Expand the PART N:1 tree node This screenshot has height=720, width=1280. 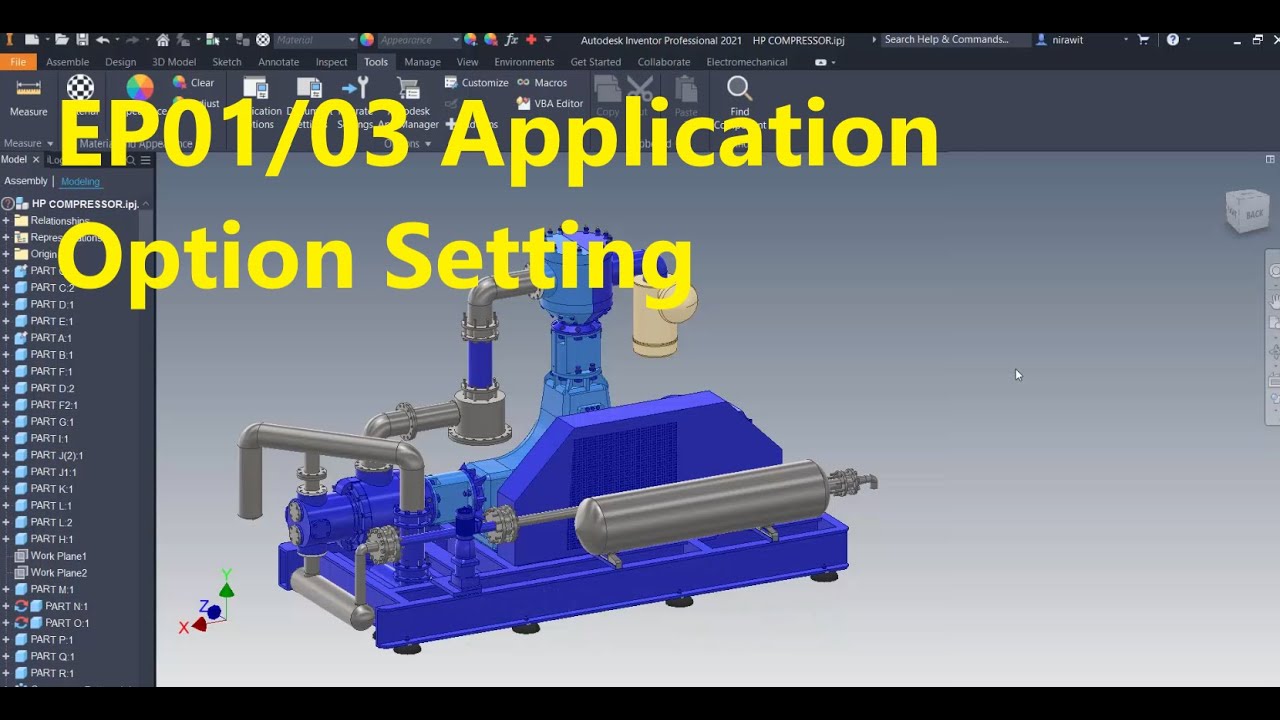[x=6, y=606]
